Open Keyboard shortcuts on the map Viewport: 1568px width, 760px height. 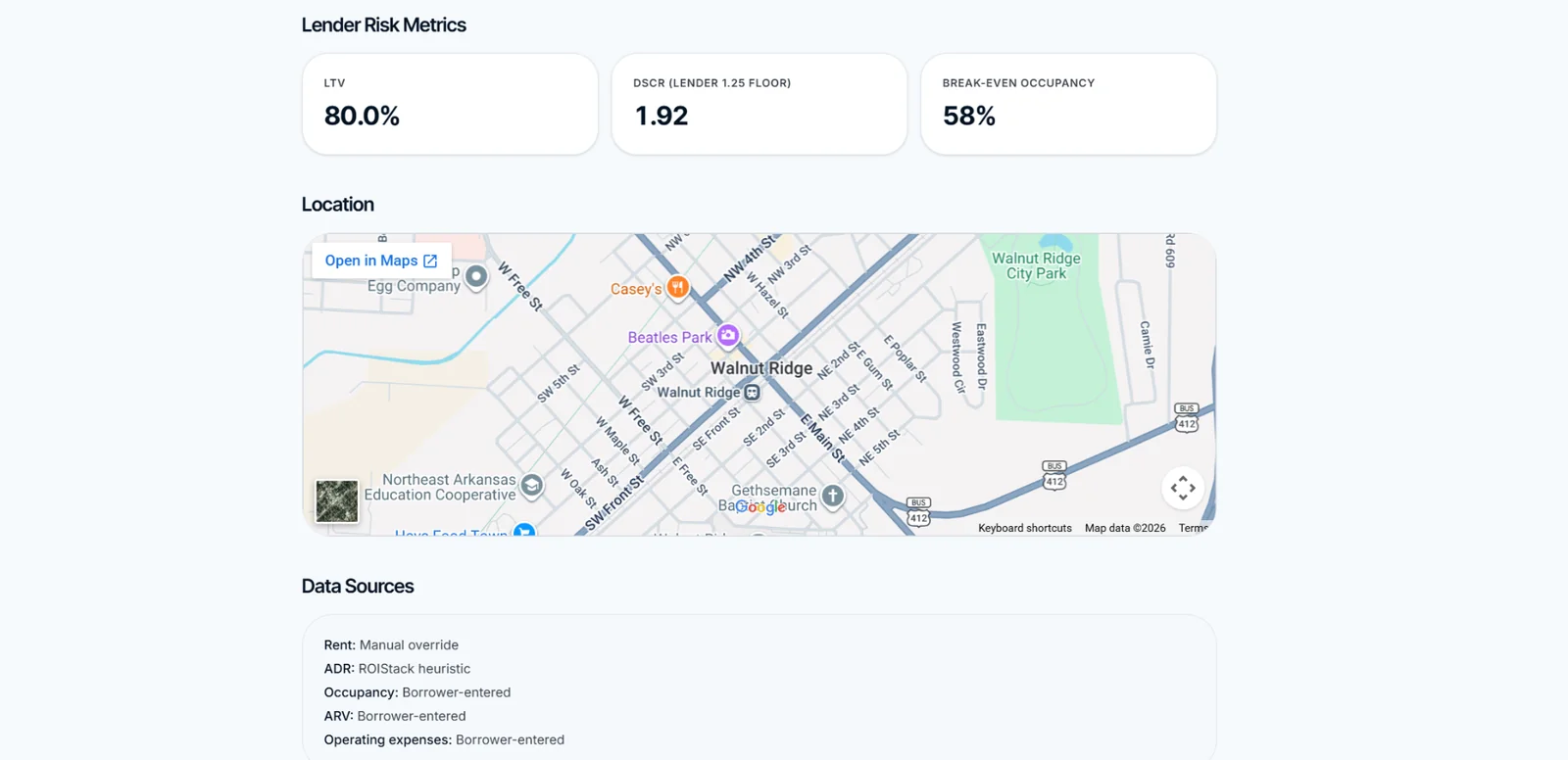1025,528
